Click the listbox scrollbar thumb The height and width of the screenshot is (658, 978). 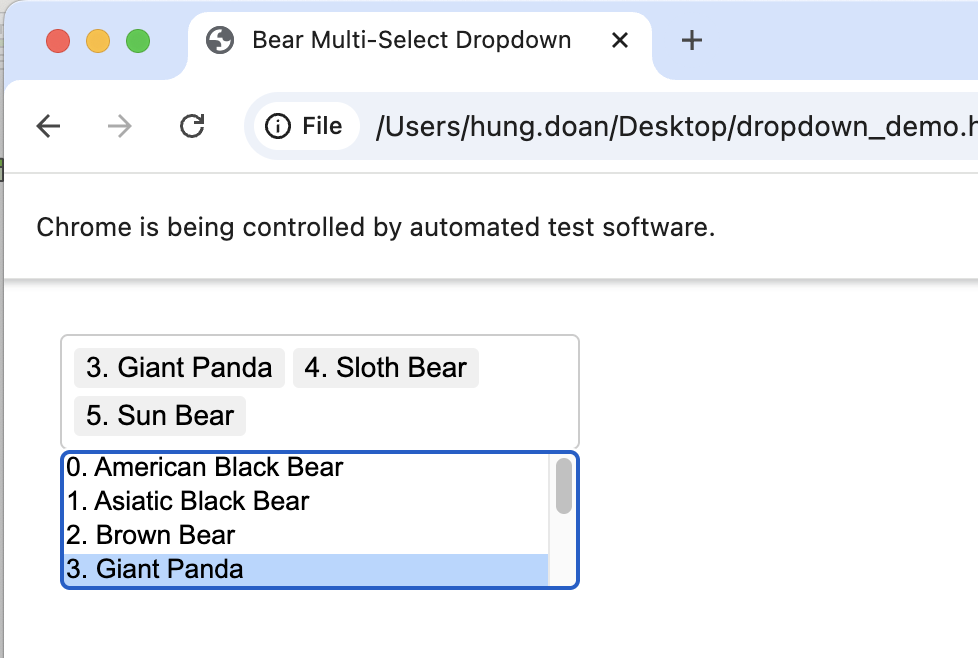click(x=564, y=486)
